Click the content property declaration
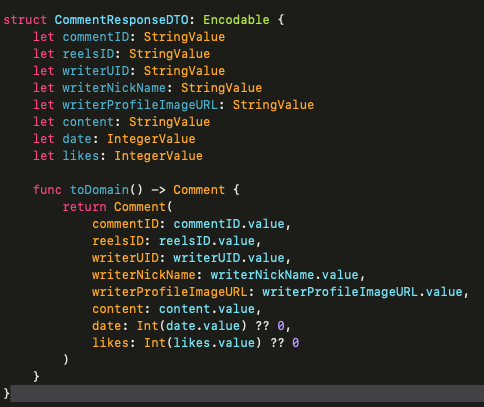Viewport: 484px width, 407px height. coord(88,122)
